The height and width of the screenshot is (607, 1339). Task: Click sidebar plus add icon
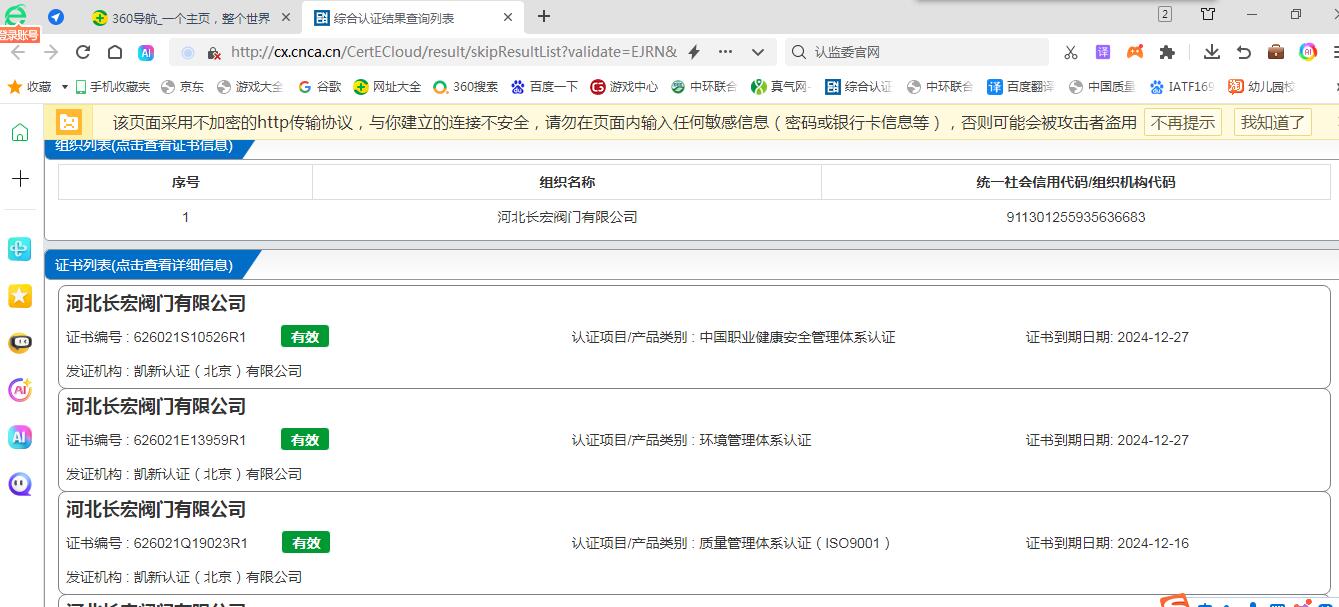(x=20, y=179)
